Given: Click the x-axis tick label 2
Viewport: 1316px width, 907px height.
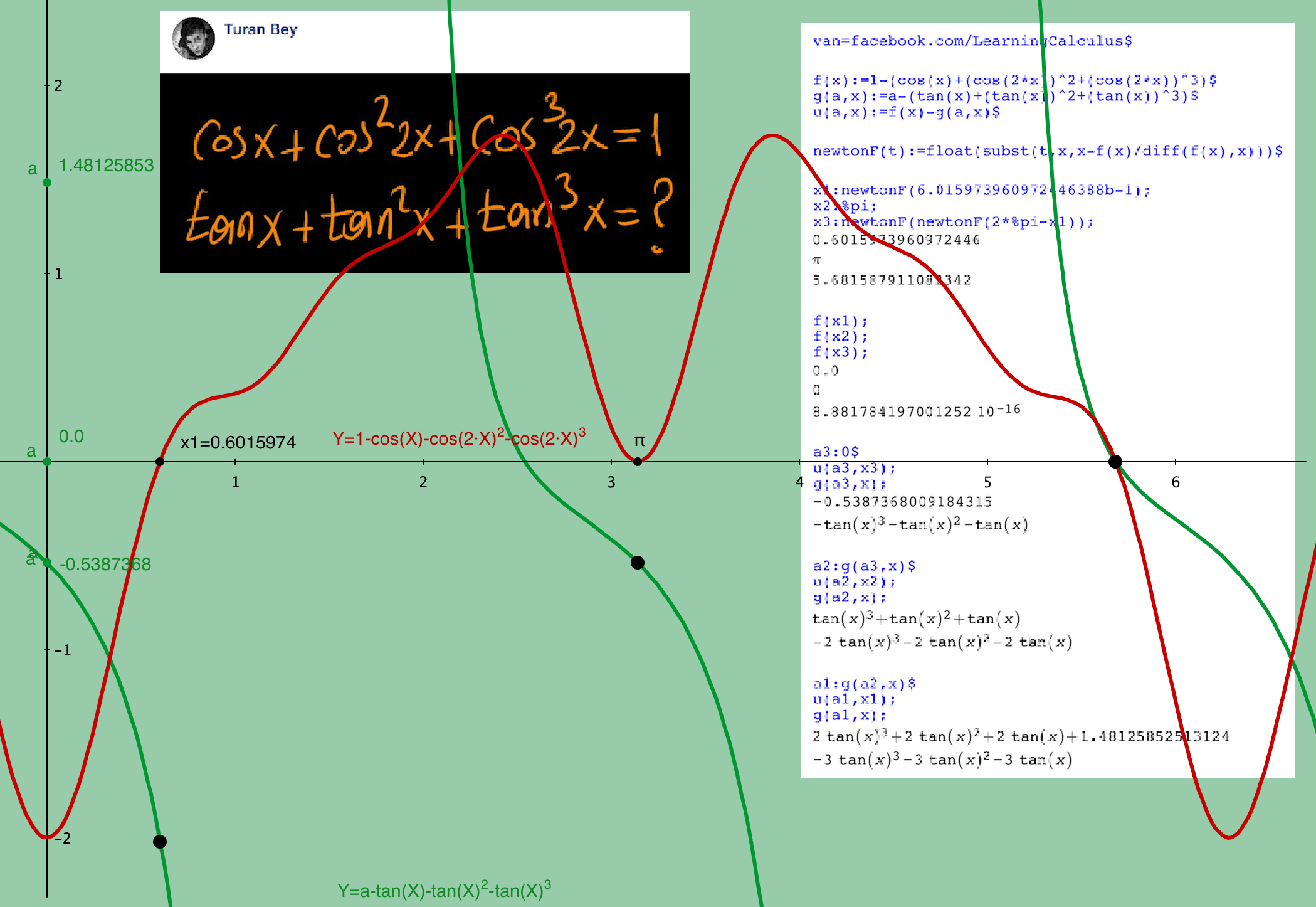Looking at the screenshot, I should coord(423,482).
